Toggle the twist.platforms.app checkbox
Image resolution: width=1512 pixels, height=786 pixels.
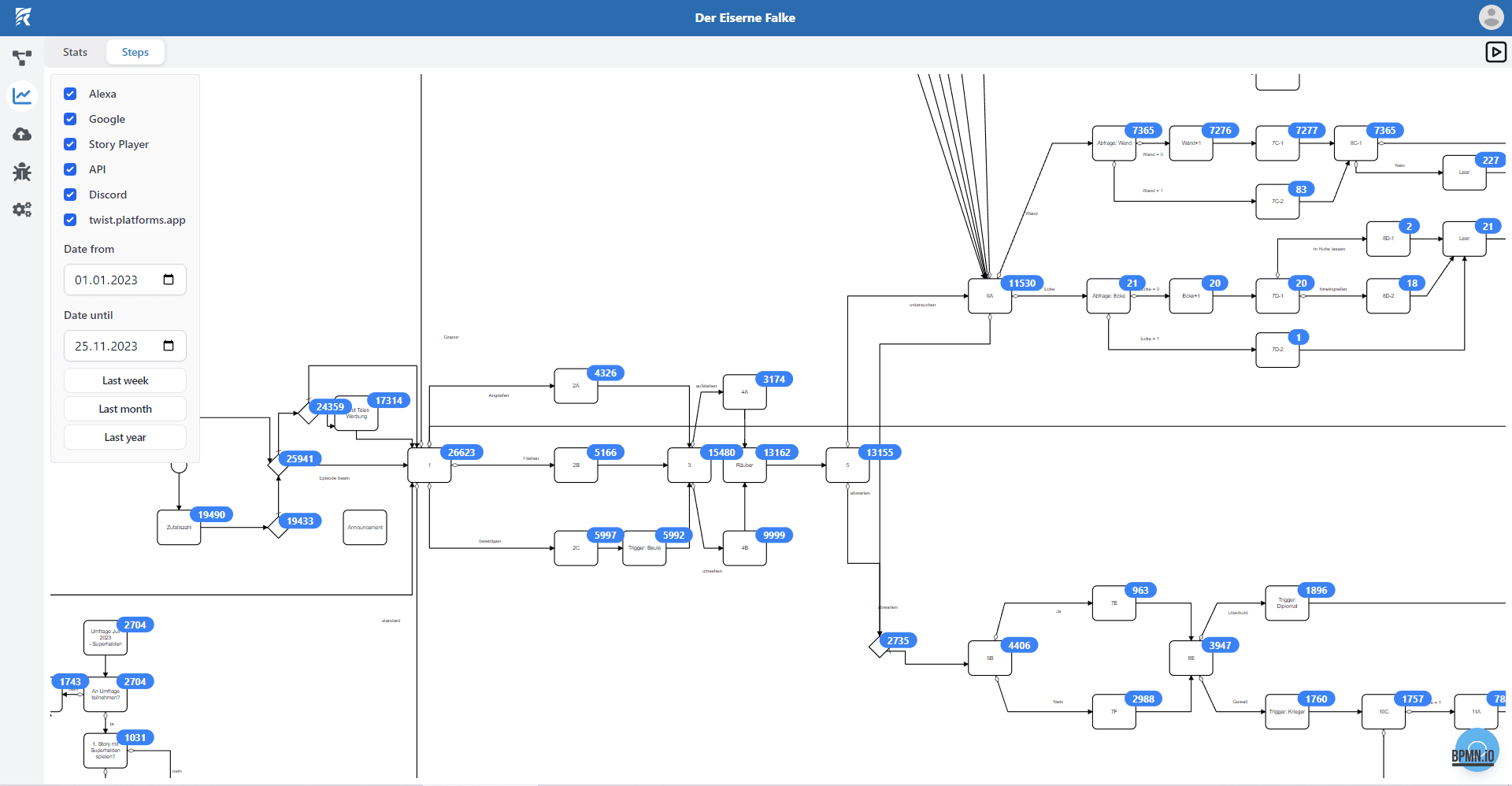pyautogui.click(x=70, y=220)
